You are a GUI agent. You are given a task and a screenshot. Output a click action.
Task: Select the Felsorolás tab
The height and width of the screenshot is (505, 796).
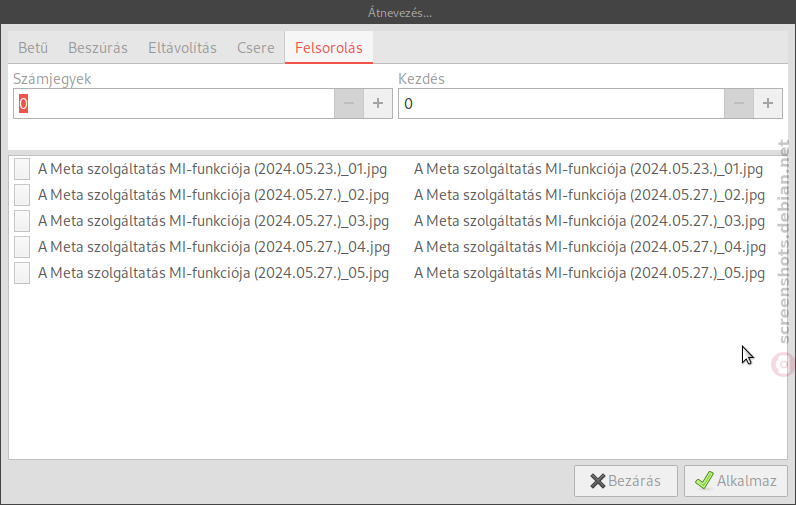click(x=329, y=48)
